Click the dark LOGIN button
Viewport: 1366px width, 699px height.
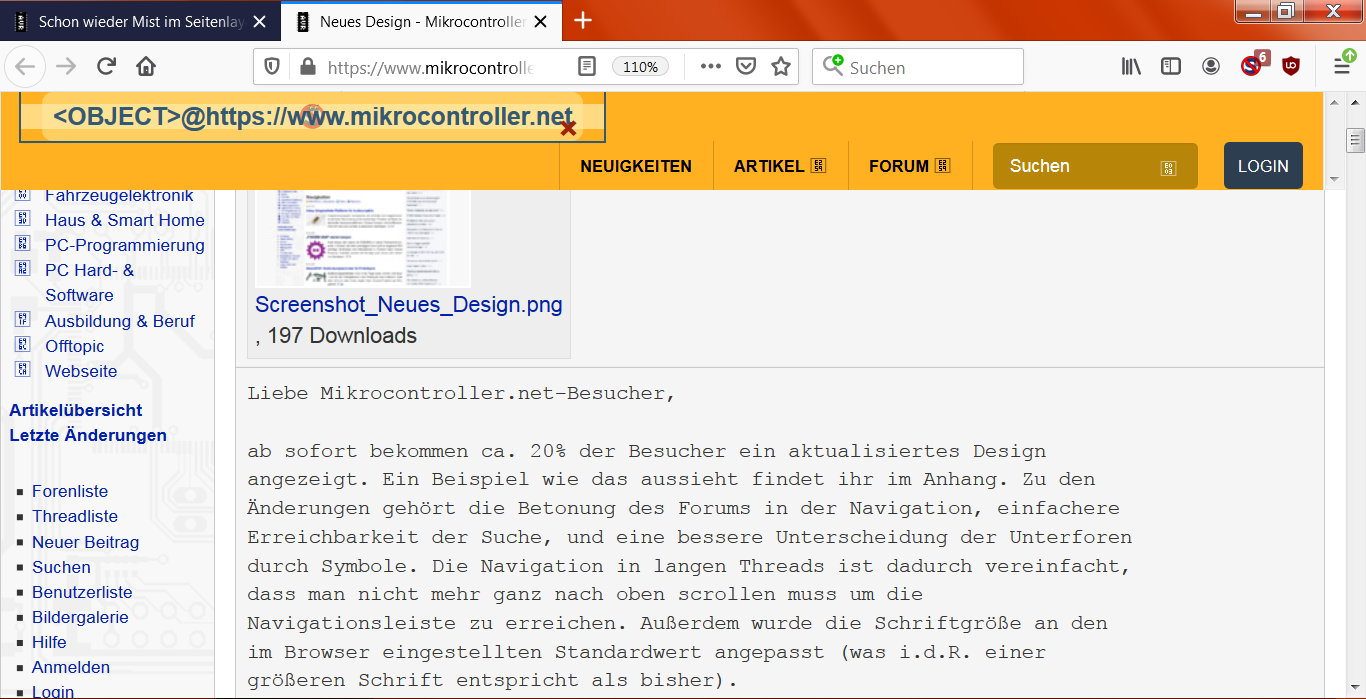1263,166
